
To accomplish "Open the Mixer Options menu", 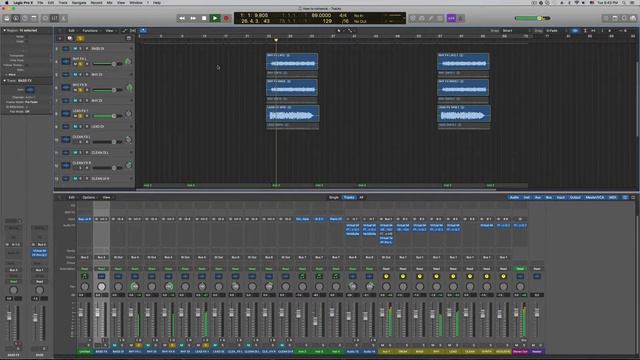I will (x=89, y=198).
